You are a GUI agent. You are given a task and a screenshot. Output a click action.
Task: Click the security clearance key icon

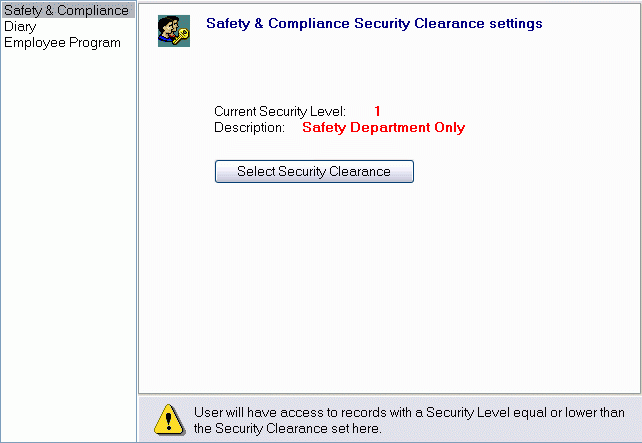pos(173,31)
